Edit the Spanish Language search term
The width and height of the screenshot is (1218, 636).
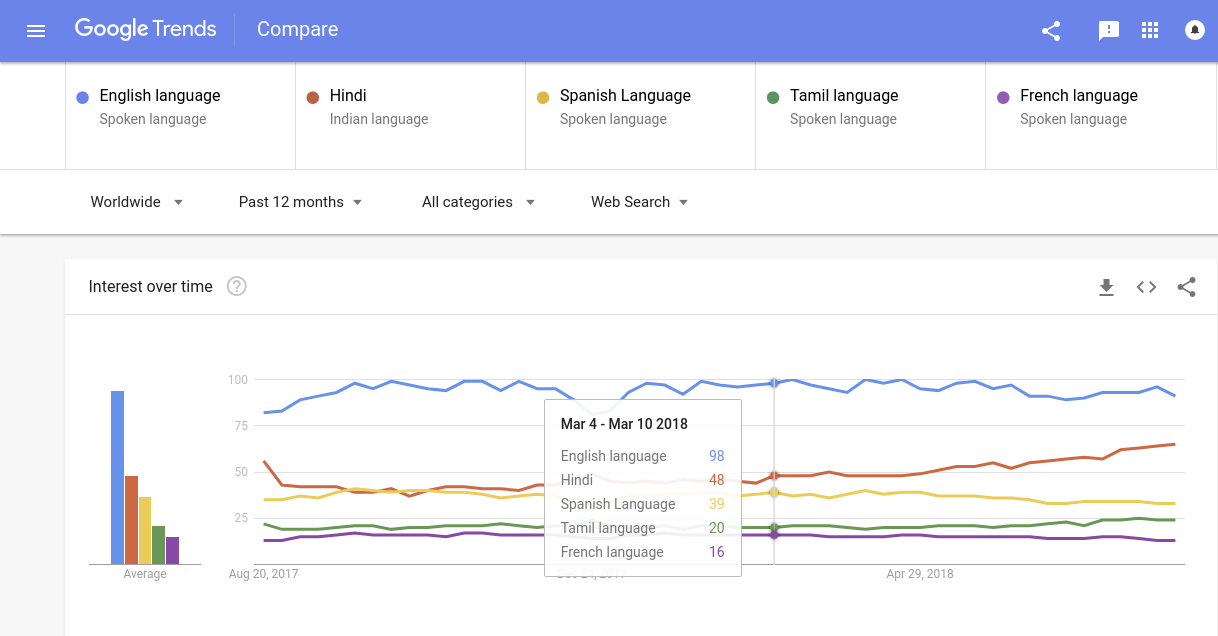tap(625, 96)
